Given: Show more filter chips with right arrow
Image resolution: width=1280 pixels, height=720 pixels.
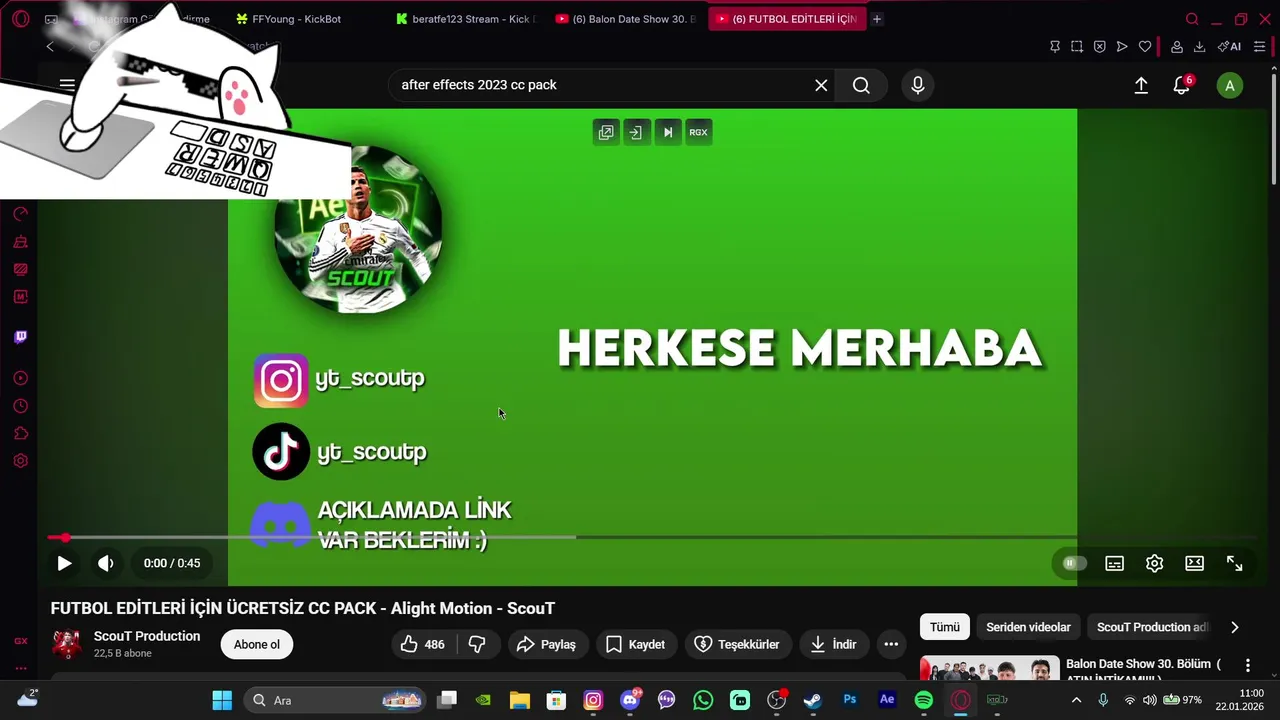Looking at the screenshot, I should pos(1234,627).
